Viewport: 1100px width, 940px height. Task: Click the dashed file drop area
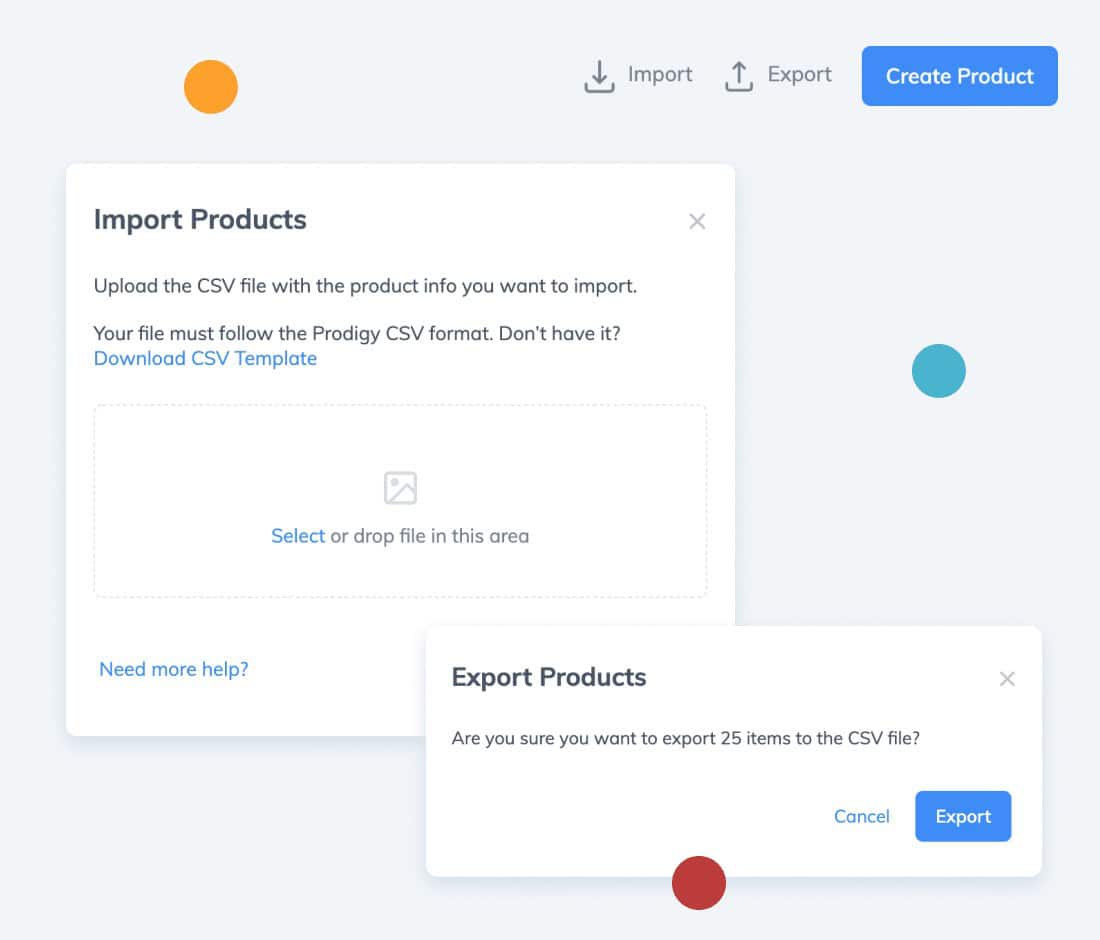click(x=400, y=501)
